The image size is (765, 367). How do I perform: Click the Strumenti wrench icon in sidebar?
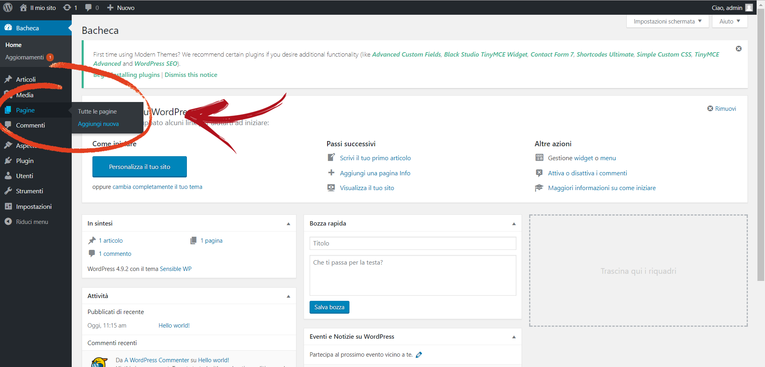(8, 191)
